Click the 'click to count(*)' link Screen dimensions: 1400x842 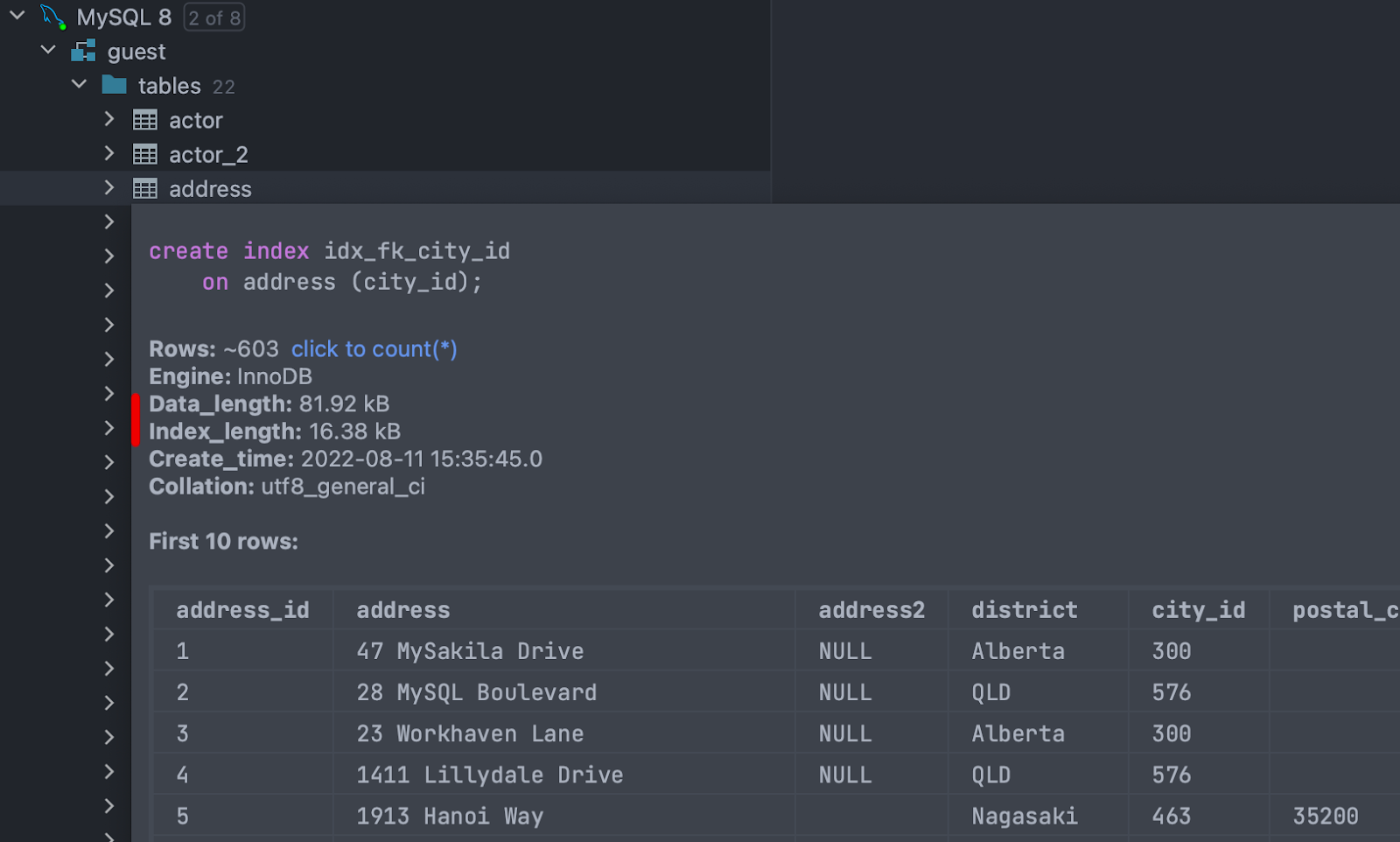(374, 349)
